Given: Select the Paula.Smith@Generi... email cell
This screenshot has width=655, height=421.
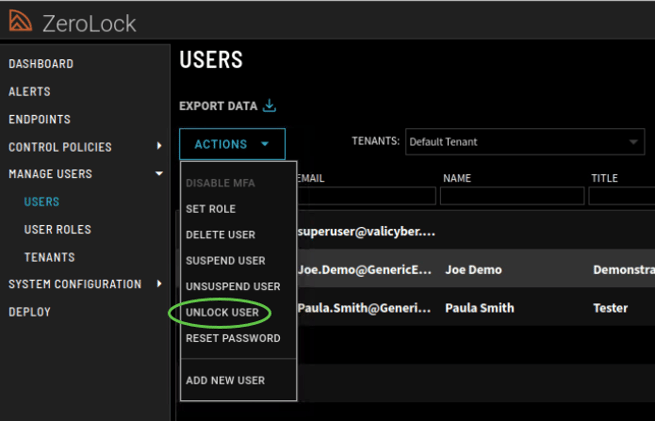Looking at the screenshot, I should (364, 308).
